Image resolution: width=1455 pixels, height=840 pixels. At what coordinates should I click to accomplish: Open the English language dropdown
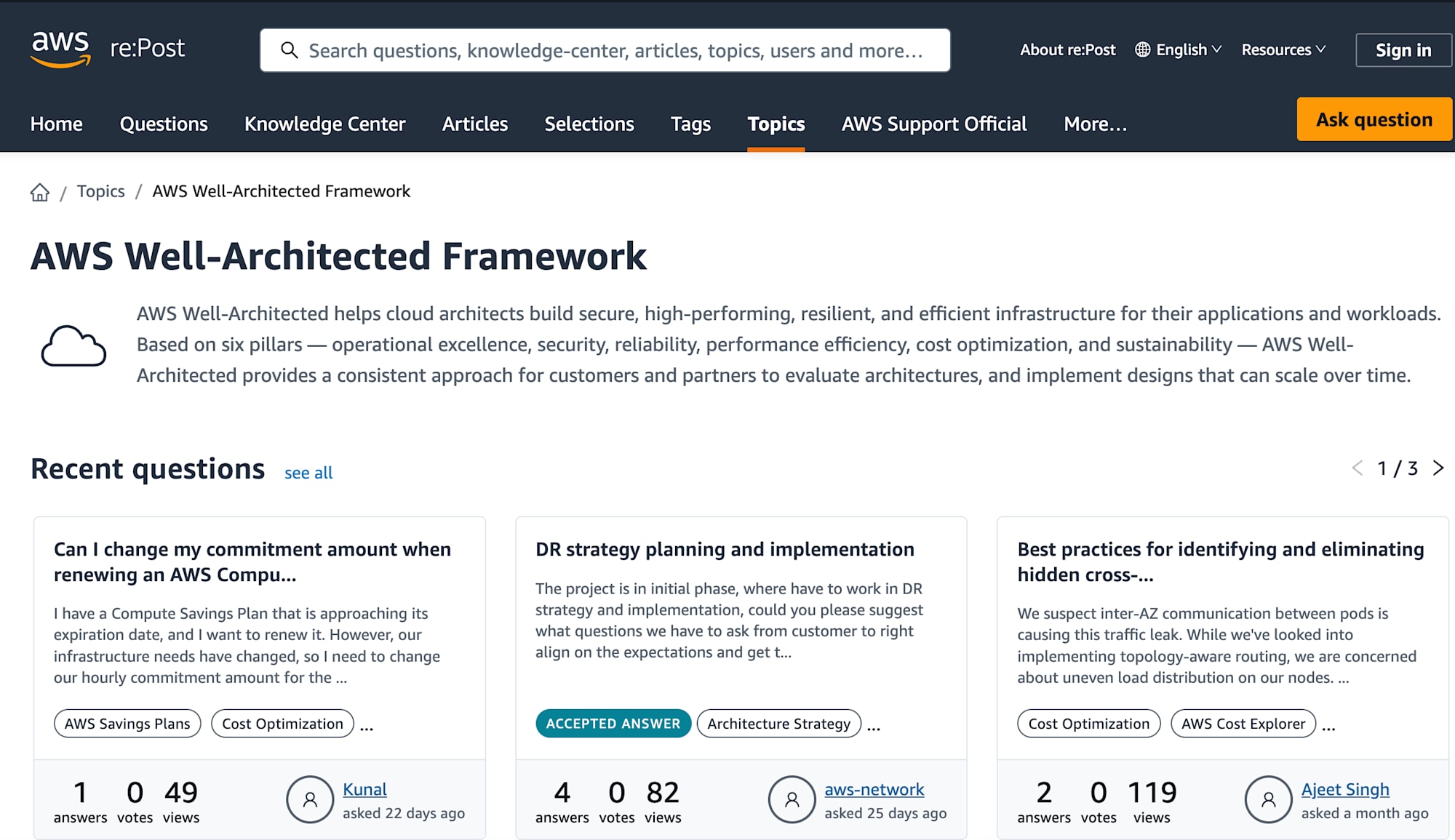(1179, 49)
